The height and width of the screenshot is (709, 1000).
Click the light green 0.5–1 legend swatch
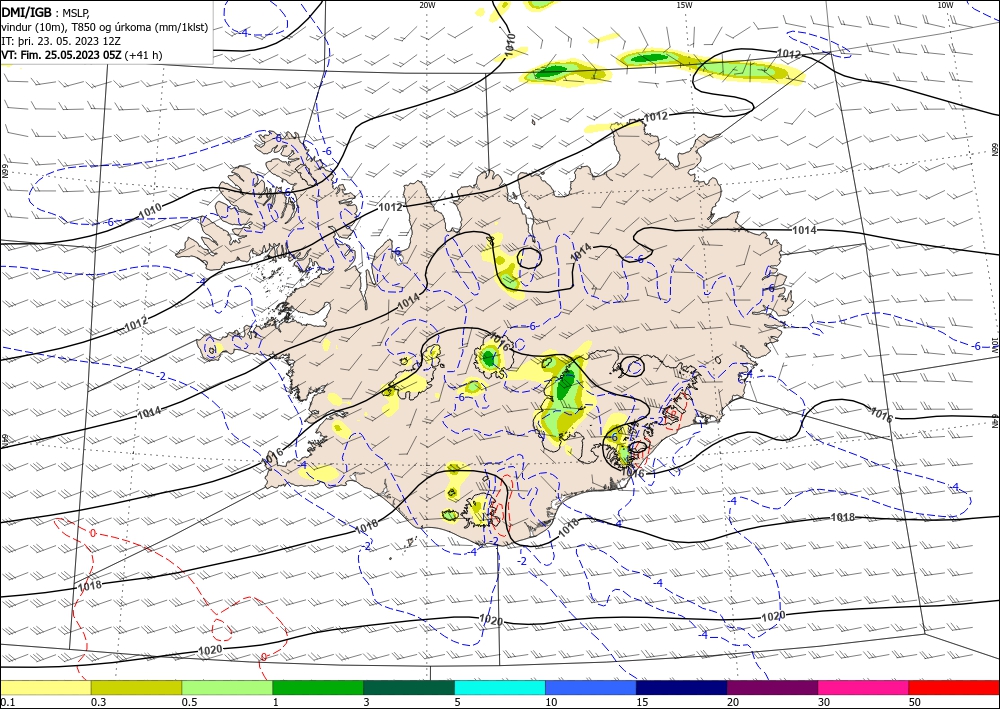227,687
